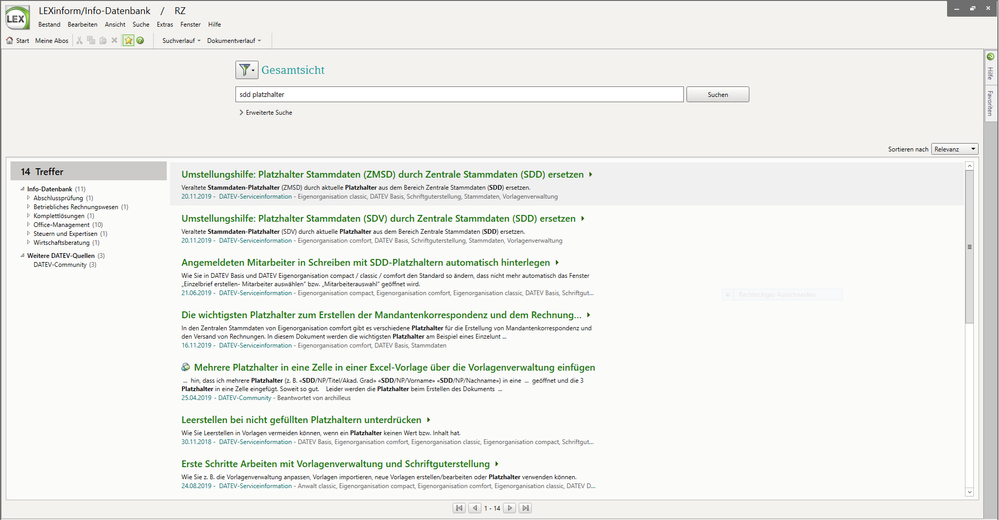
Task: Select DATEV-Community in the tree
Action: pyautogui.click(x=65, y=264)
